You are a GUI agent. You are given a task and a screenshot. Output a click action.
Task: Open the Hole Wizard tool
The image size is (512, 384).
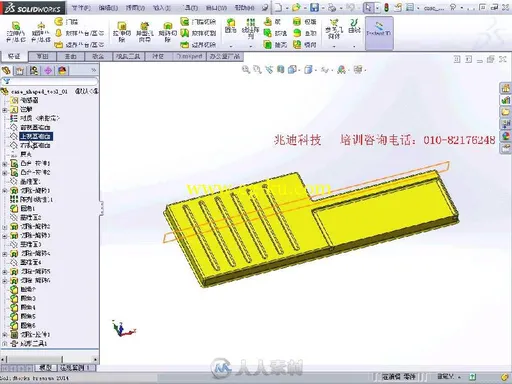[144, 32]
